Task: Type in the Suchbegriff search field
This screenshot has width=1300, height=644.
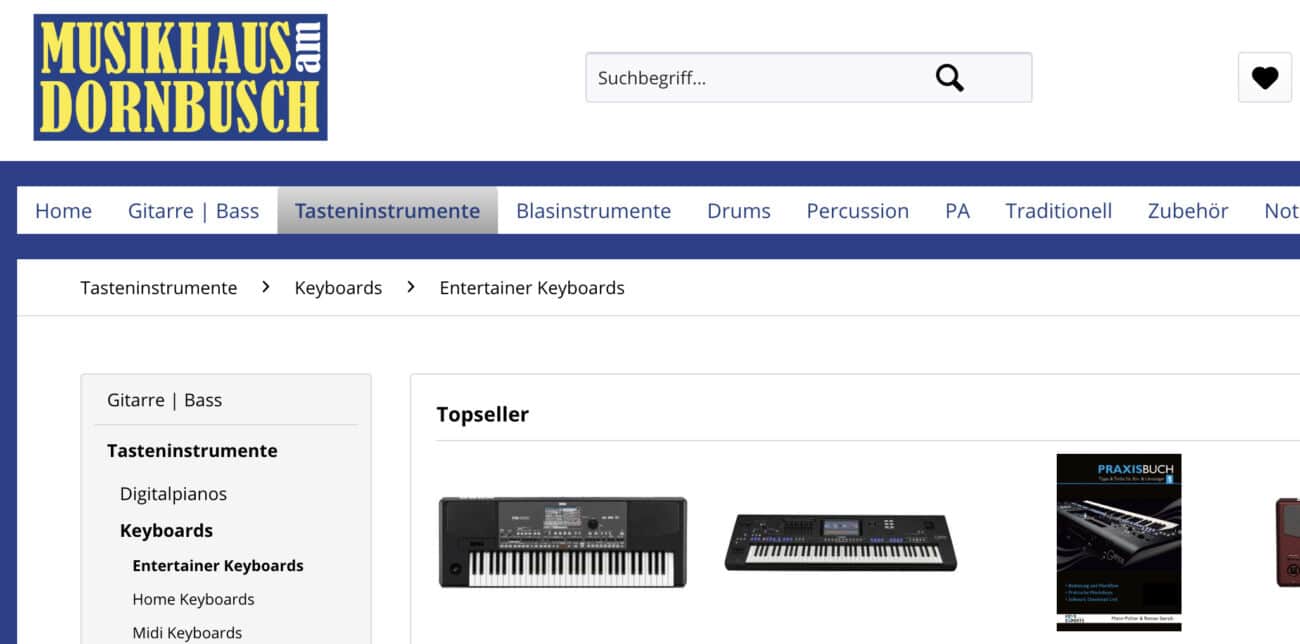Action: (x=750, y=78)
